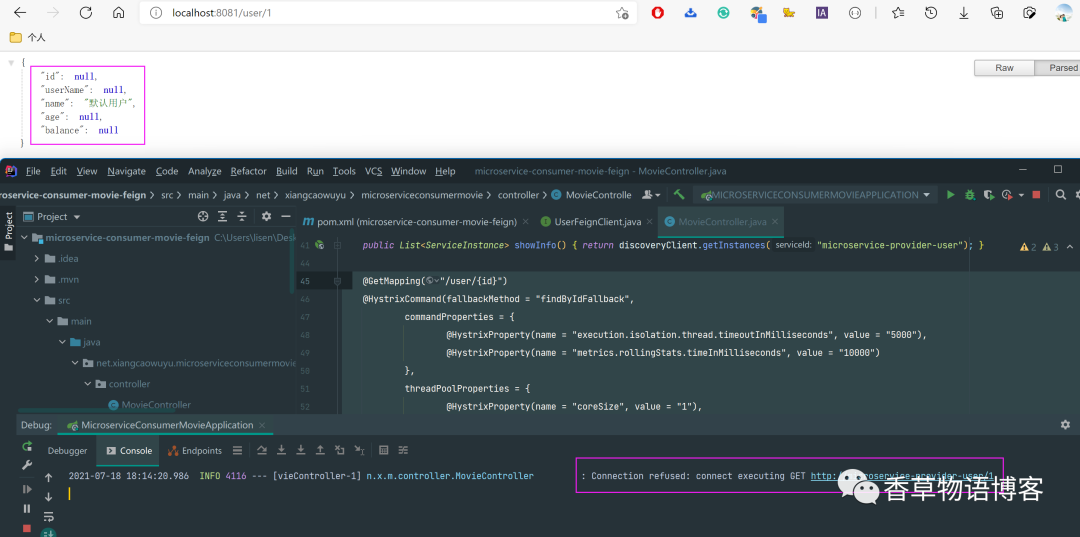Screen dimensions: 1080x537
Task: Open the blue download-tray extension
Action: tap(690, 12)
